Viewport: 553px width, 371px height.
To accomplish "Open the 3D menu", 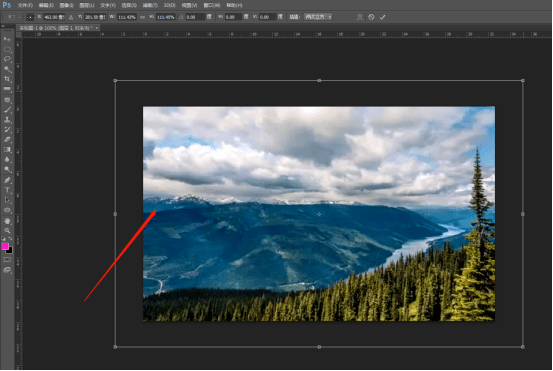I will coord(170,5).
